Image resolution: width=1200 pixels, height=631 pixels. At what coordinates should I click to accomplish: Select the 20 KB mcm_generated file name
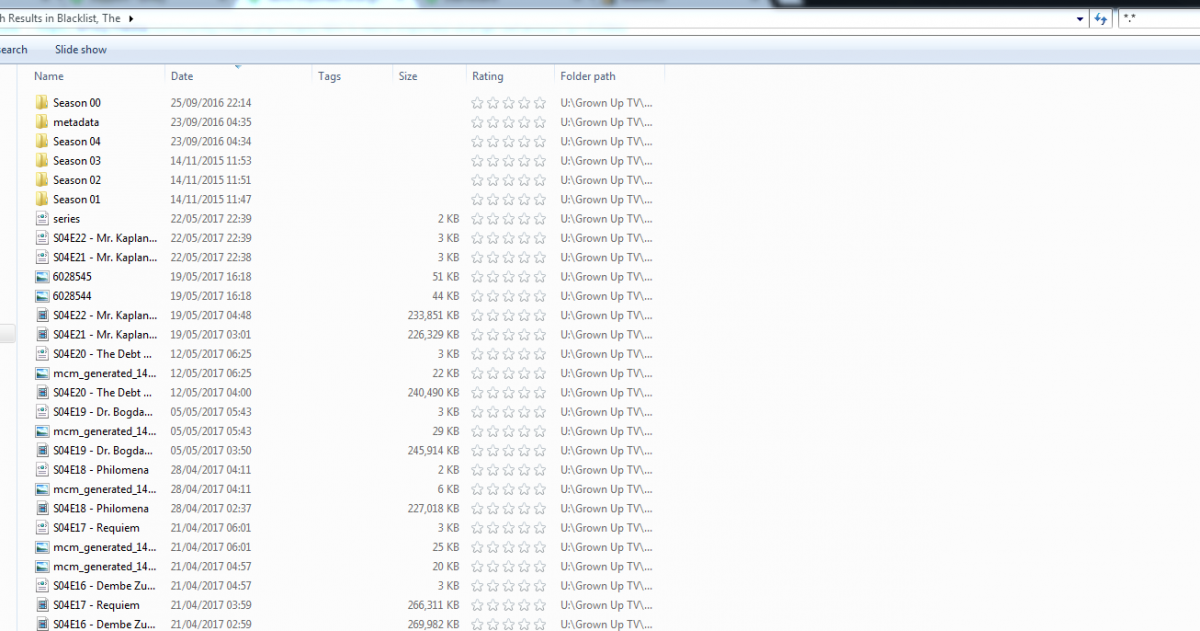[105, 567]
